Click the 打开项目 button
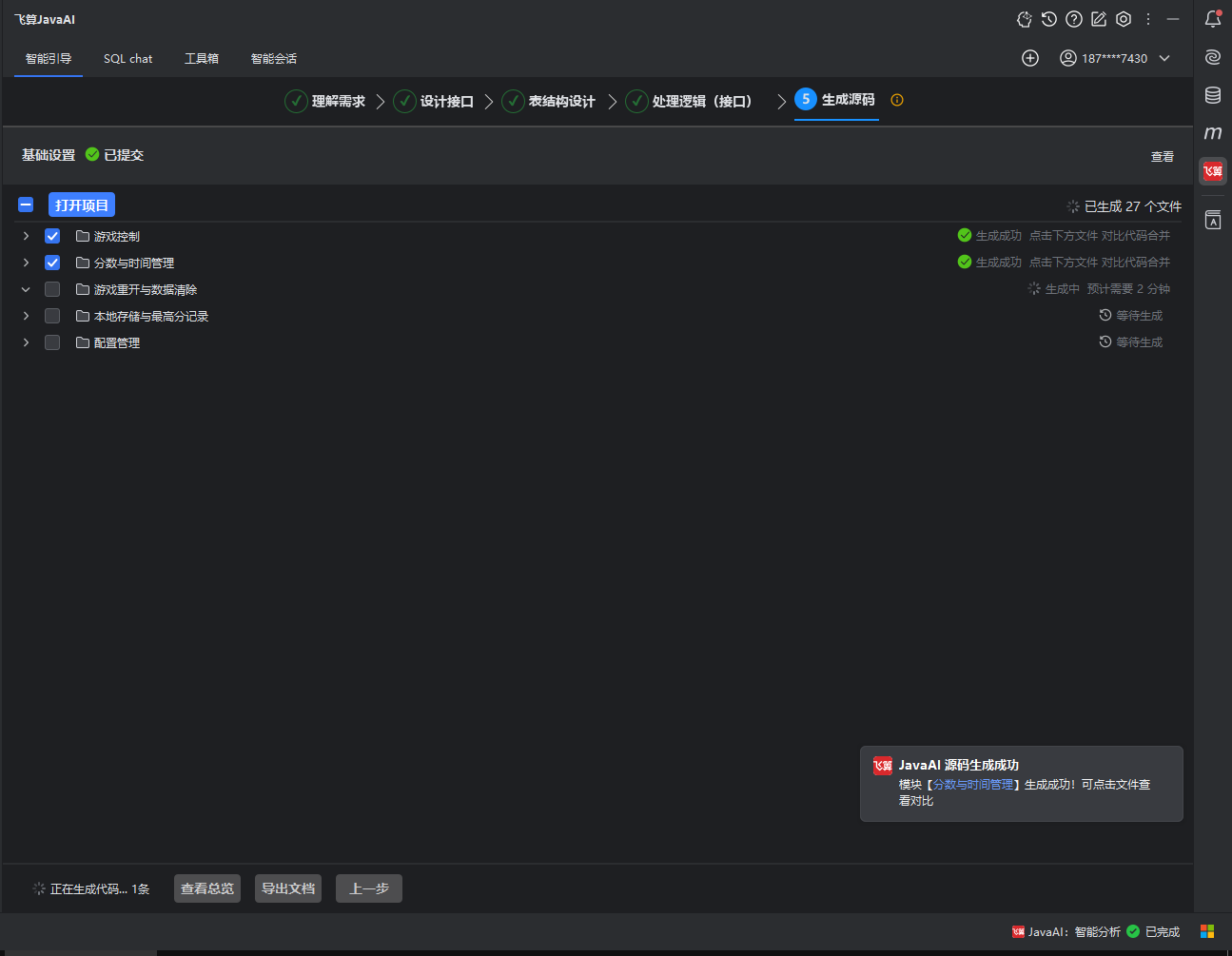This screenshot has height=956, width=1232. point(82,205)
